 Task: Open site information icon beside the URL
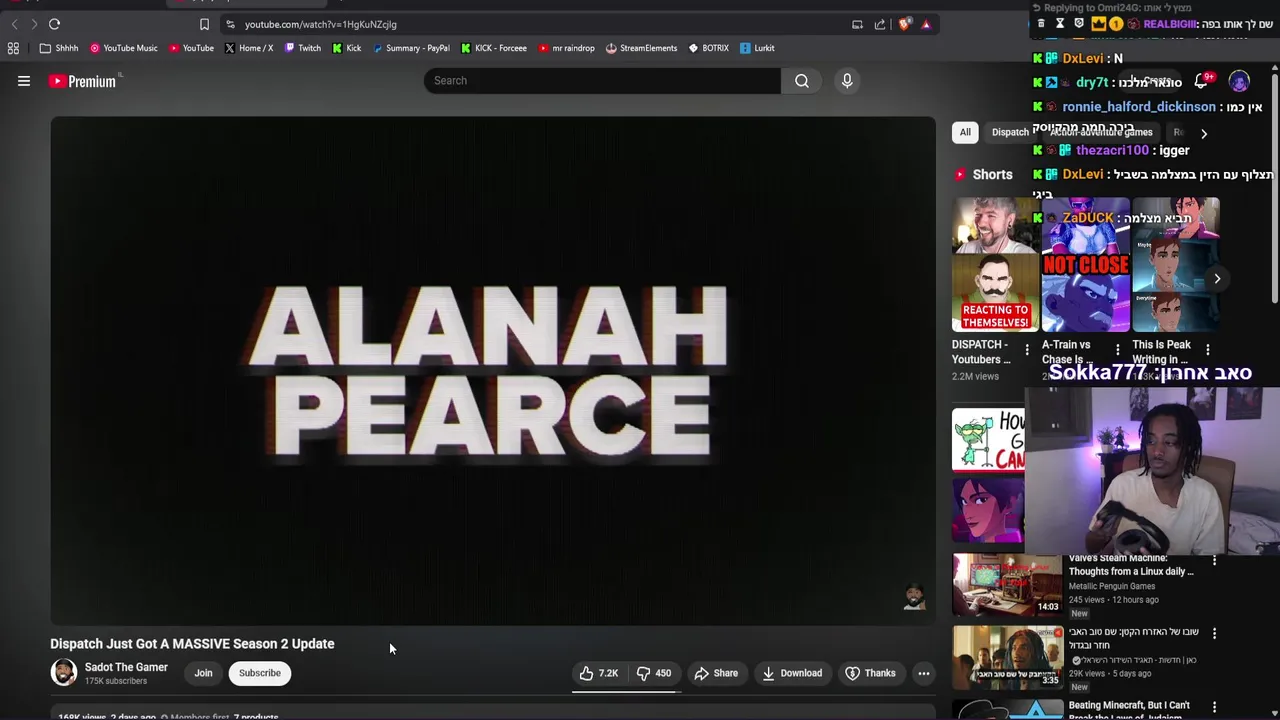pos(230,24)
